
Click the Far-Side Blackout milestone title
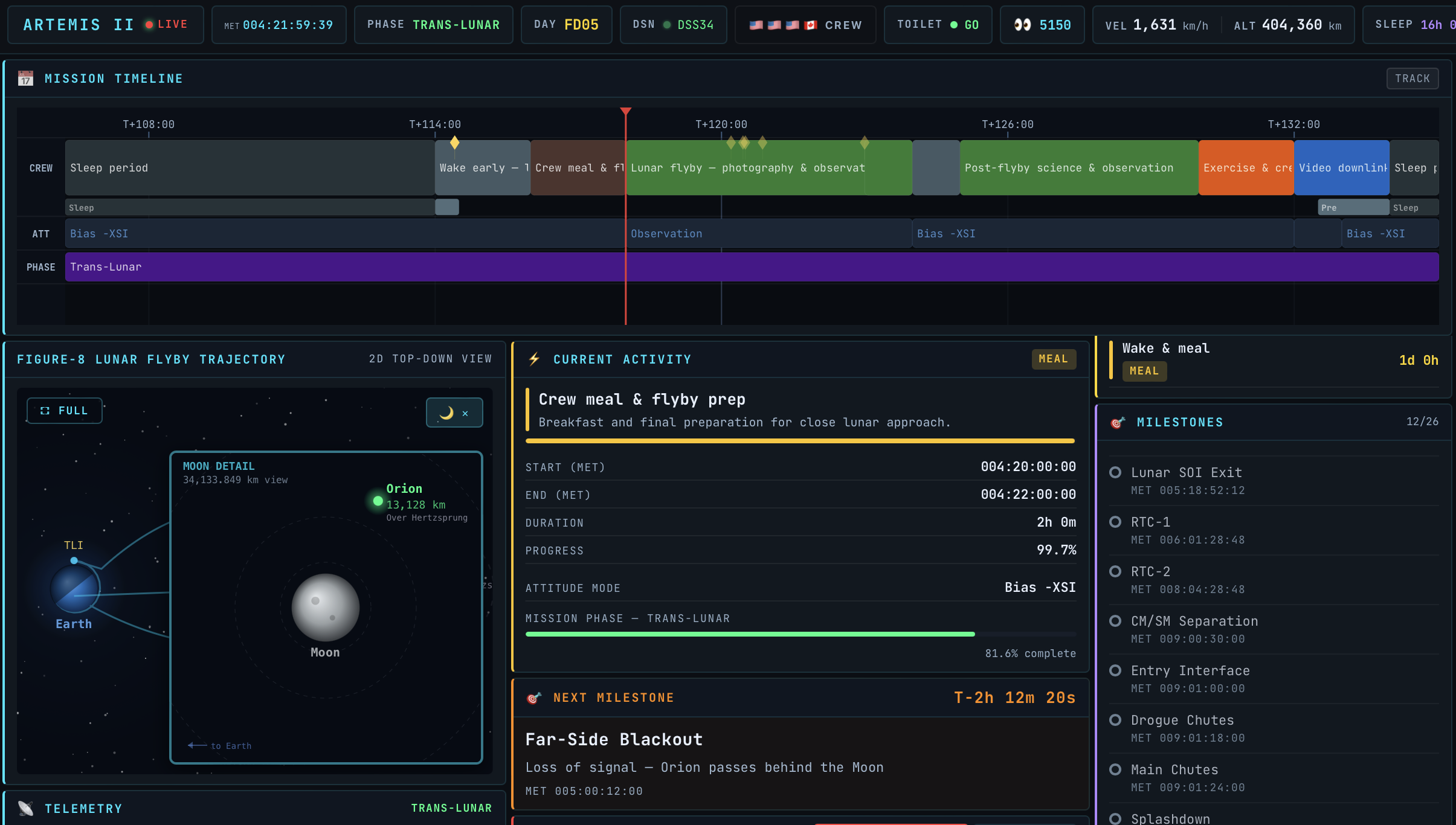click(x=614, y=739)
